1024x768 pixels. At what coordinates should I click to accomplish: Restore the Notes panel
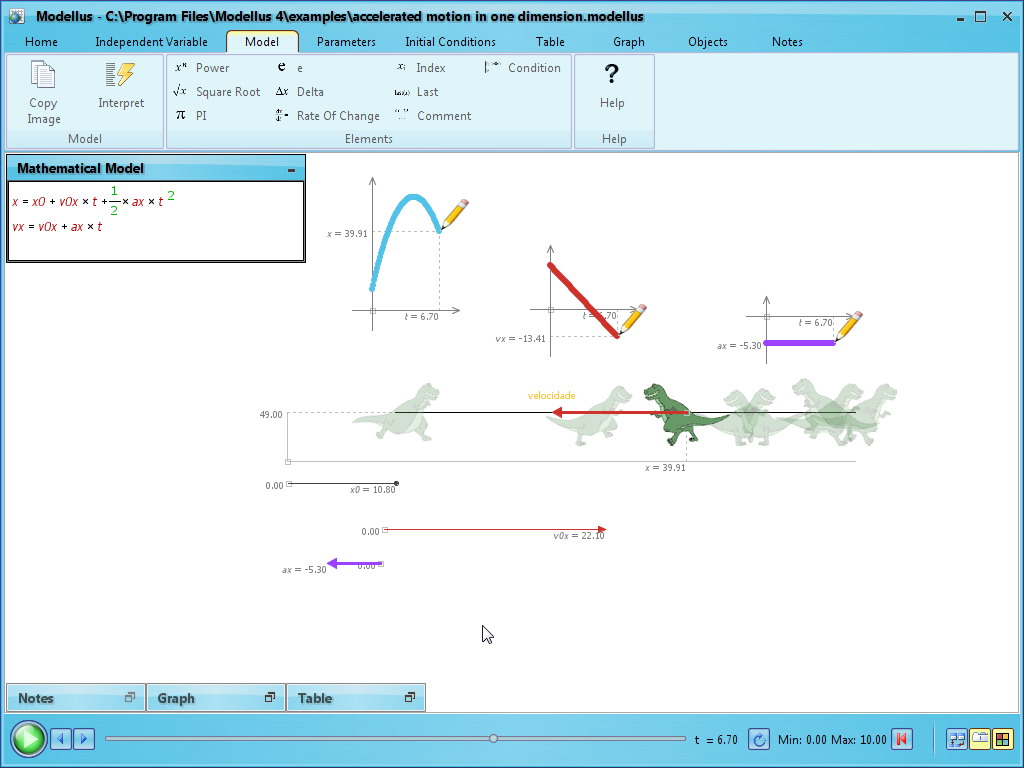(130, 697)
